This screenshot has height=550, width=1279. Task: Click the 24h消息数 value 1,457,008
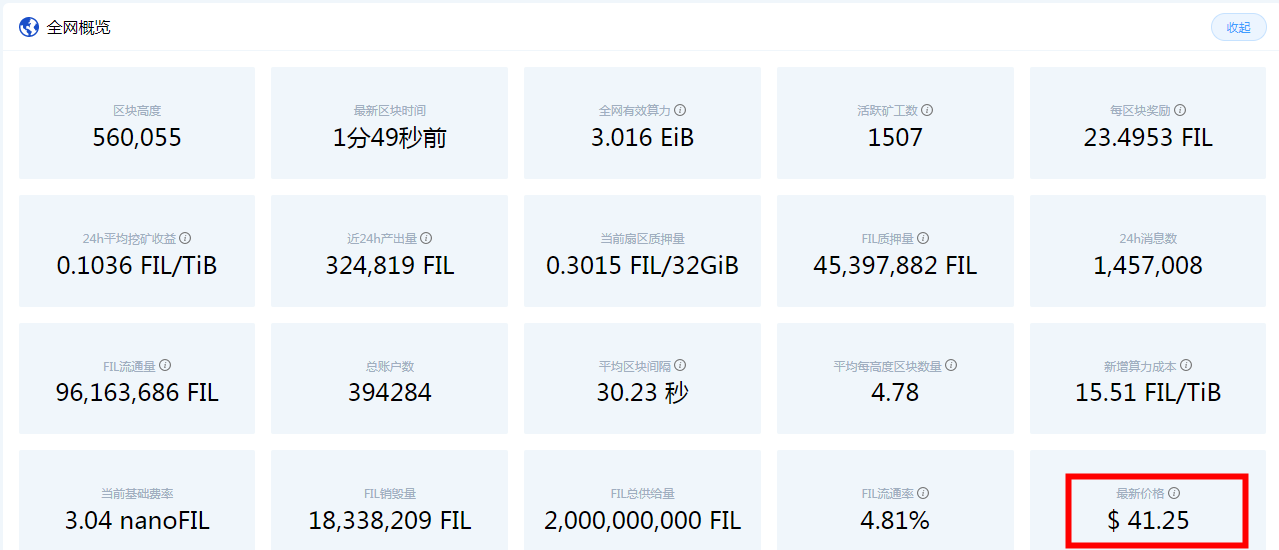click(x=1148, y=265)
